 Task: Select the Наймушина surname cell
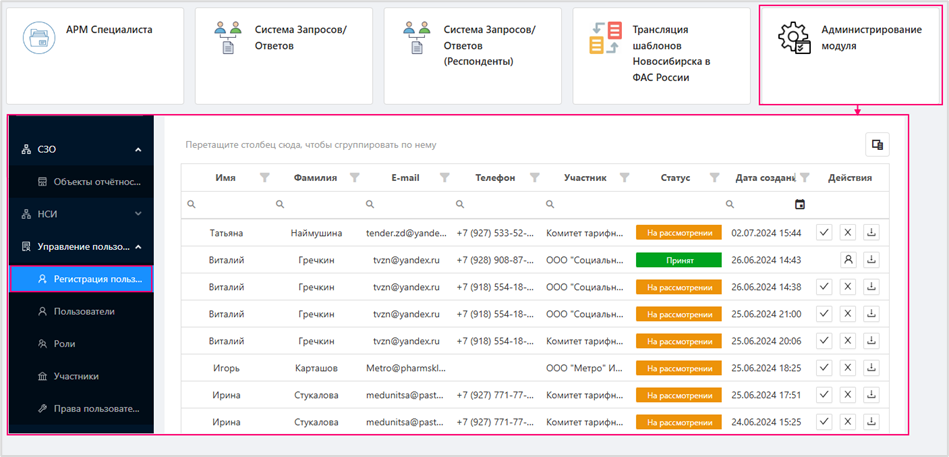(x=316, y=232)
